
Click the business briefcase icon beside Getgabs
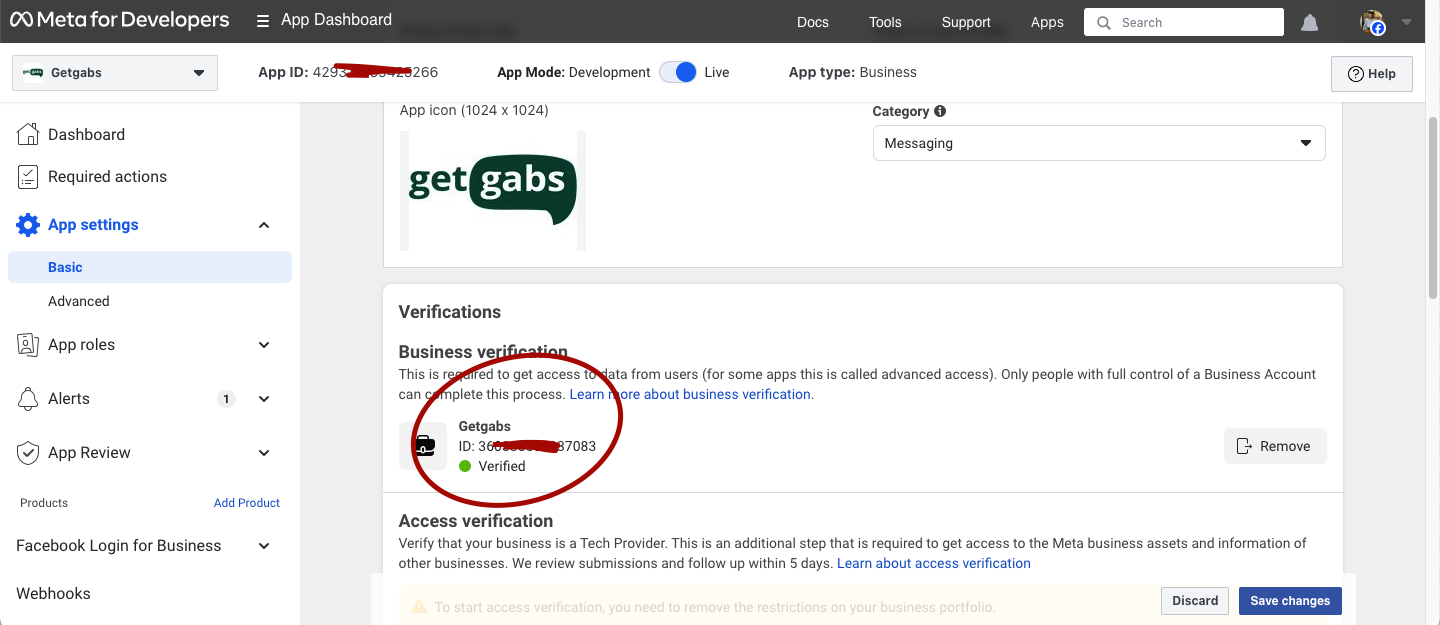coord(423,446)
